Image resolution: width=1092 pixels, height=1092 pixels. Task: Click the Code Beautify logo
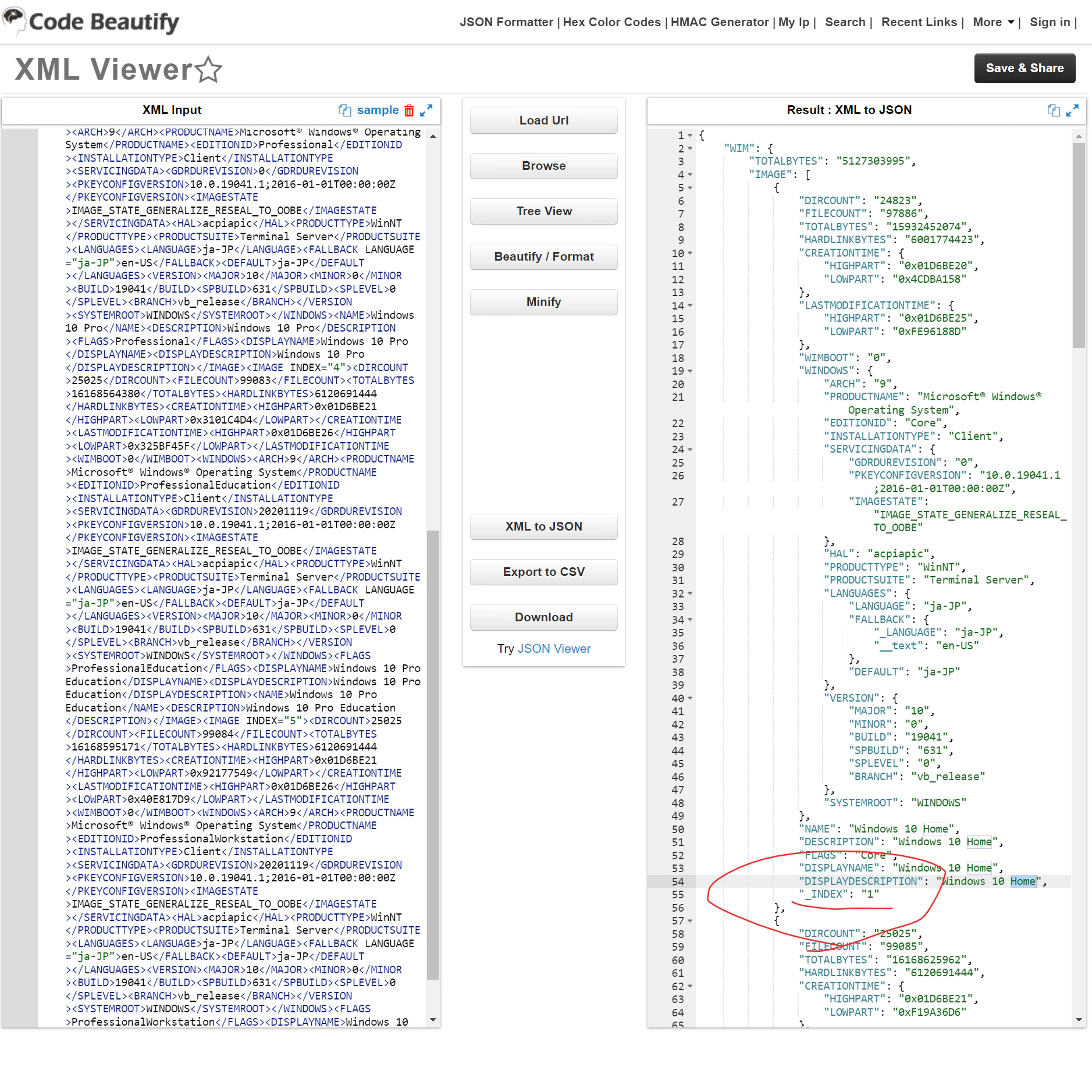(91, 22)
